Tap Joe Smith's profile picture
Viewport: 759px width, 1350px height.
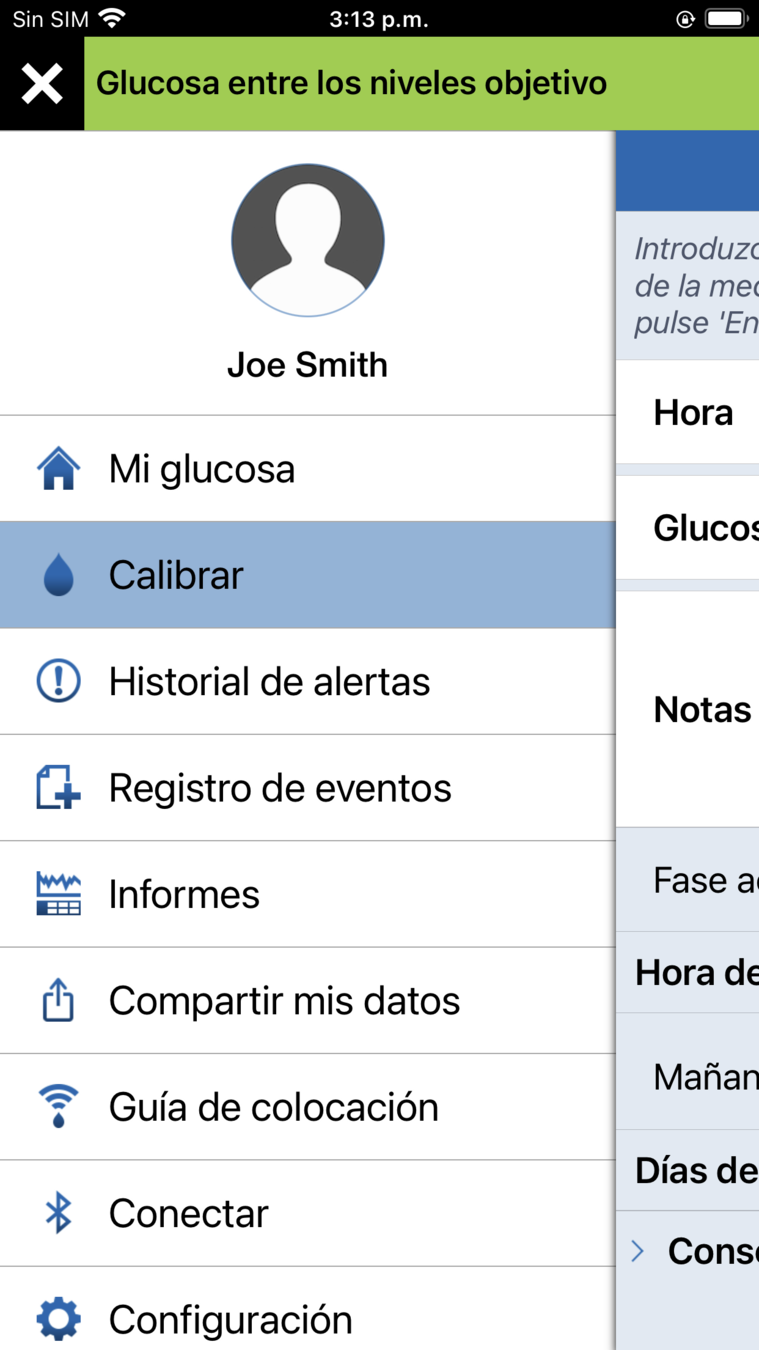[x=308, y=240]
